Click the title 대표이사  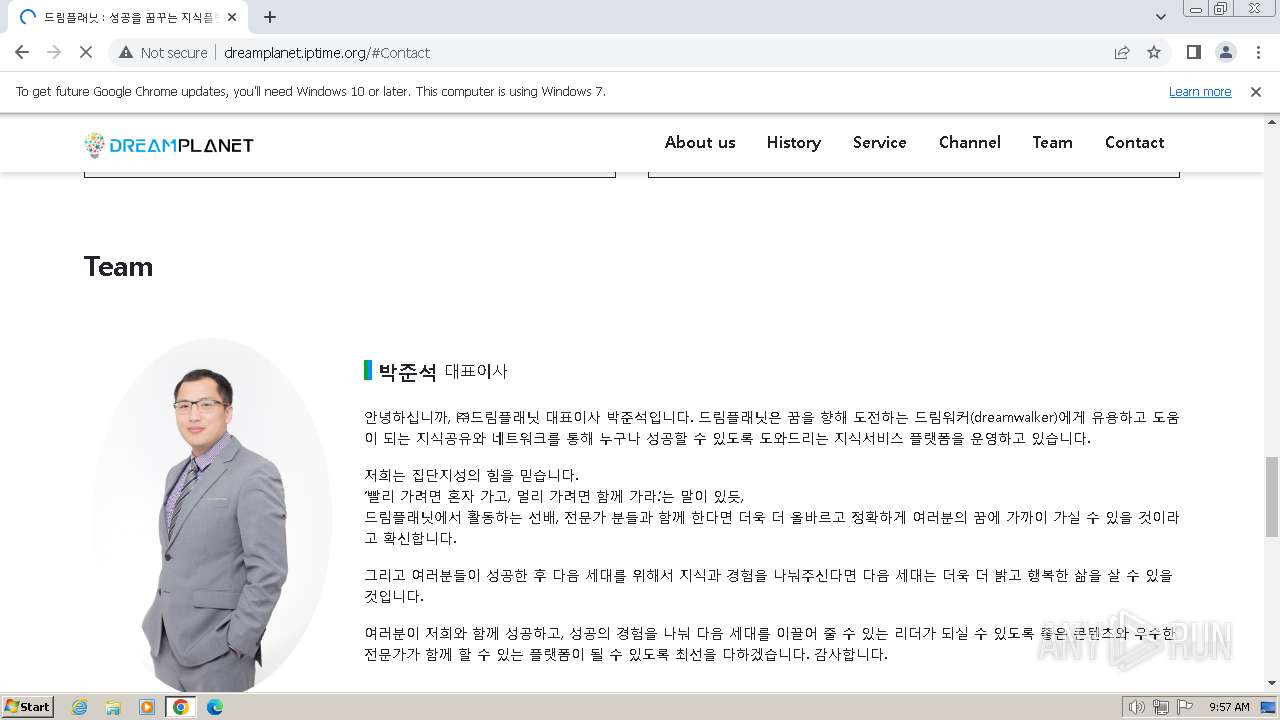(476, 372)
